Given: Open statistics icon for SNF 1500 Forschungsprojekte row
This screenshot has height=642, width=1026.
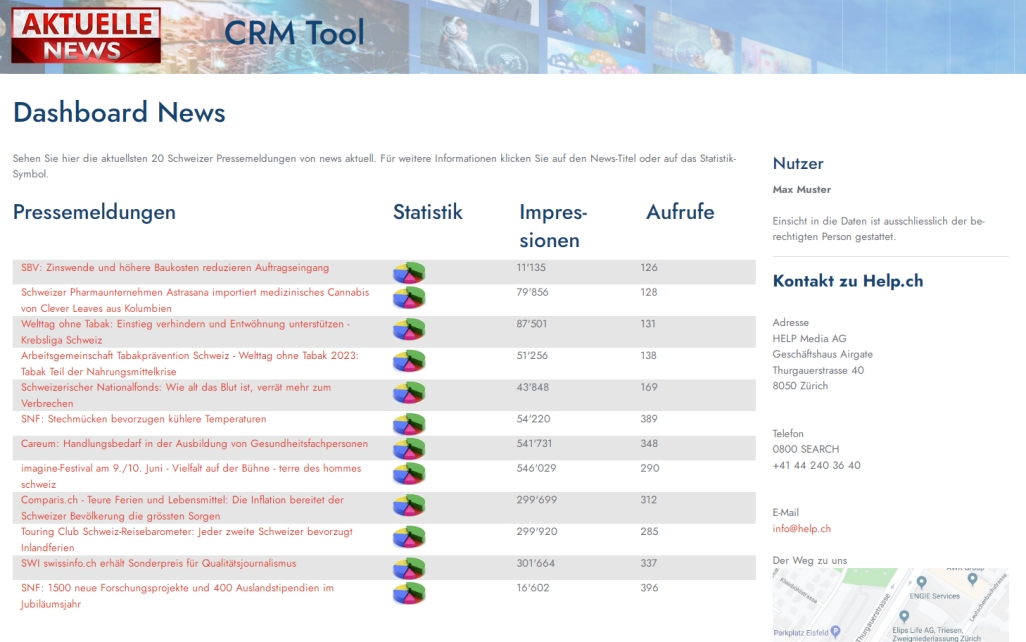Looking at the screenshot, I should pyautogui.click(x=409, y=593).
